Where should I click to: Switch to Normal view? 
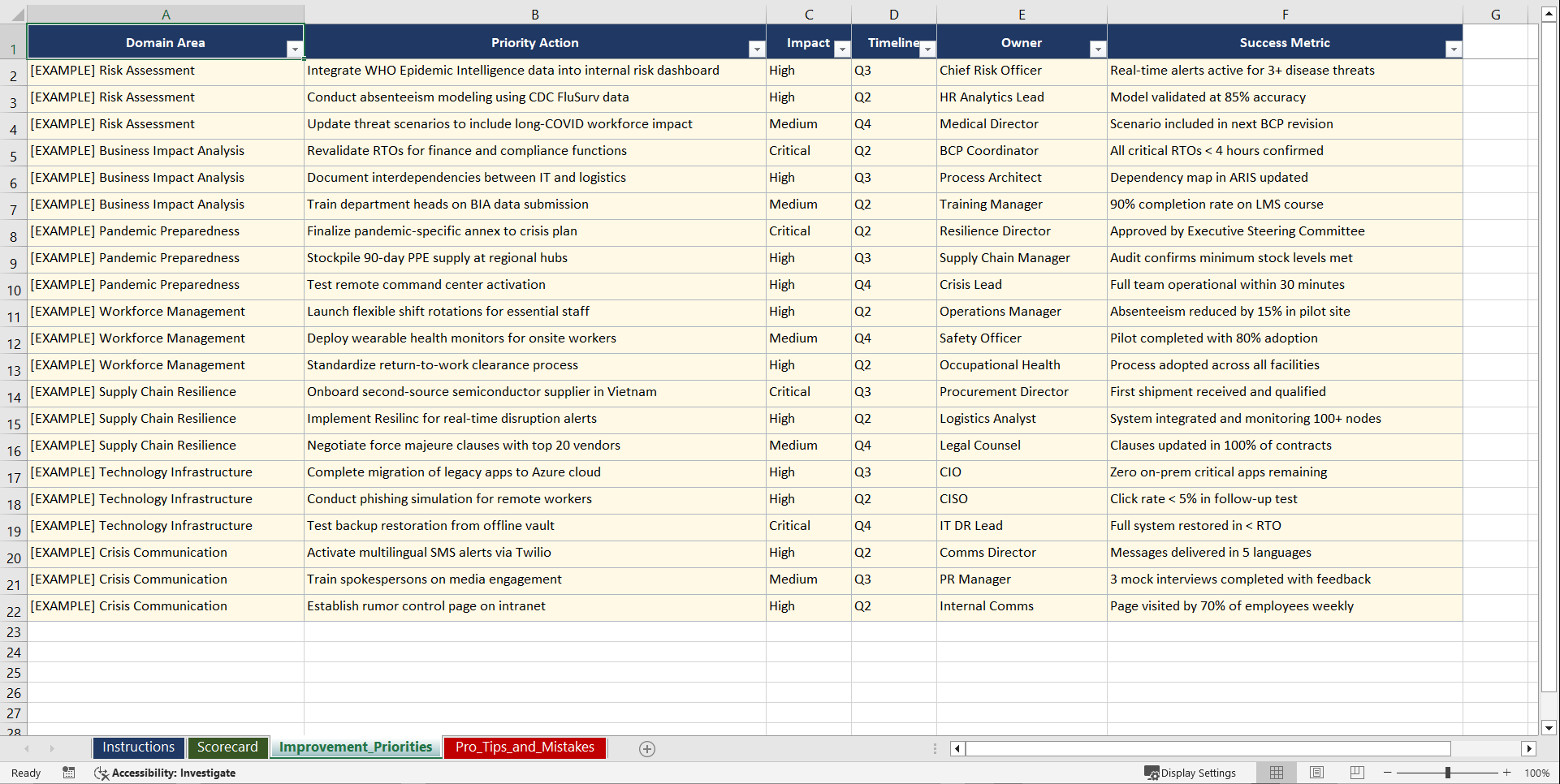1276,773
